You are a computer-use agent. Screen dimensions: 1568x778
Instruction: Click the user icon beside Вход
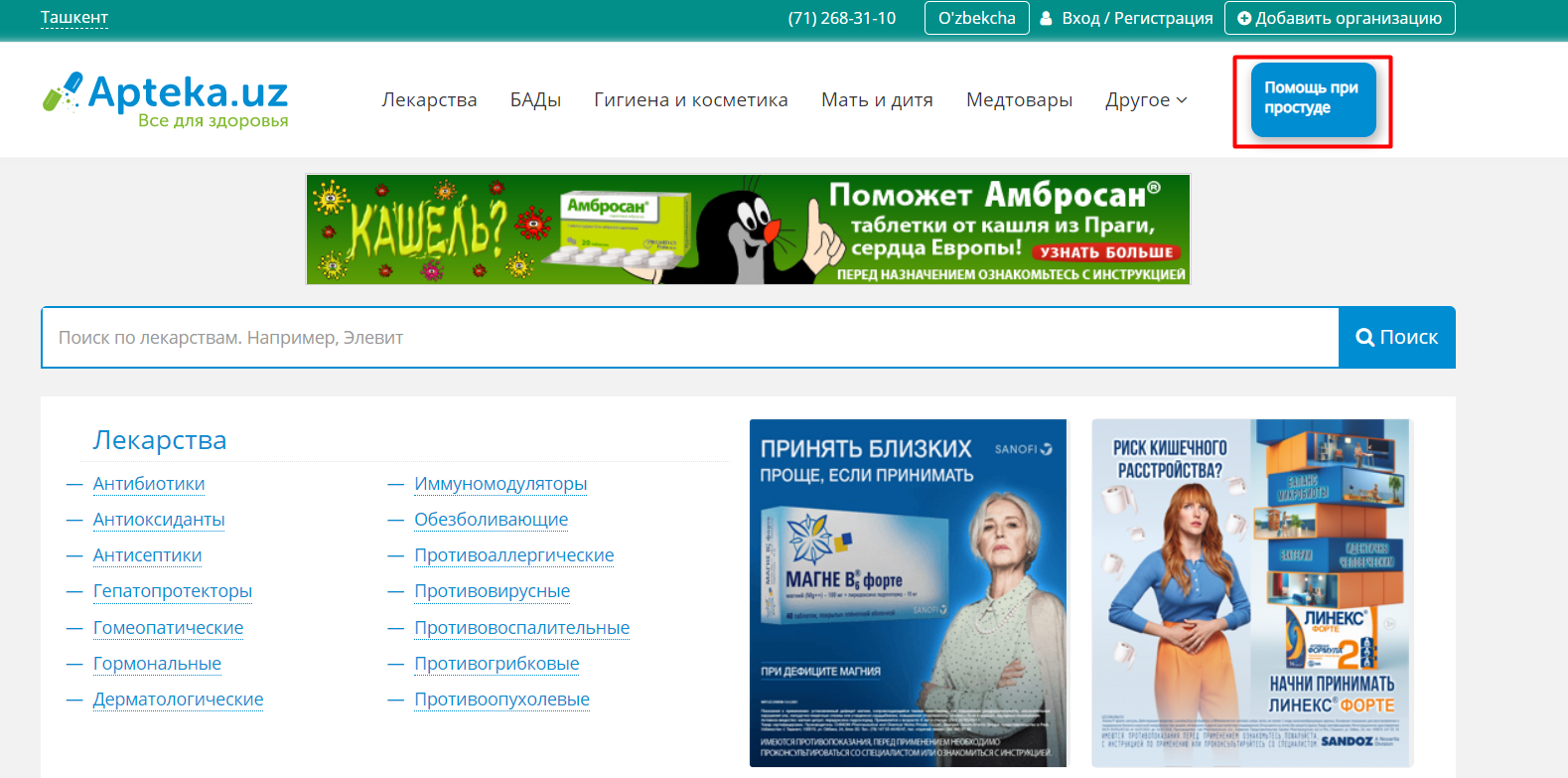pos(1047,18)
